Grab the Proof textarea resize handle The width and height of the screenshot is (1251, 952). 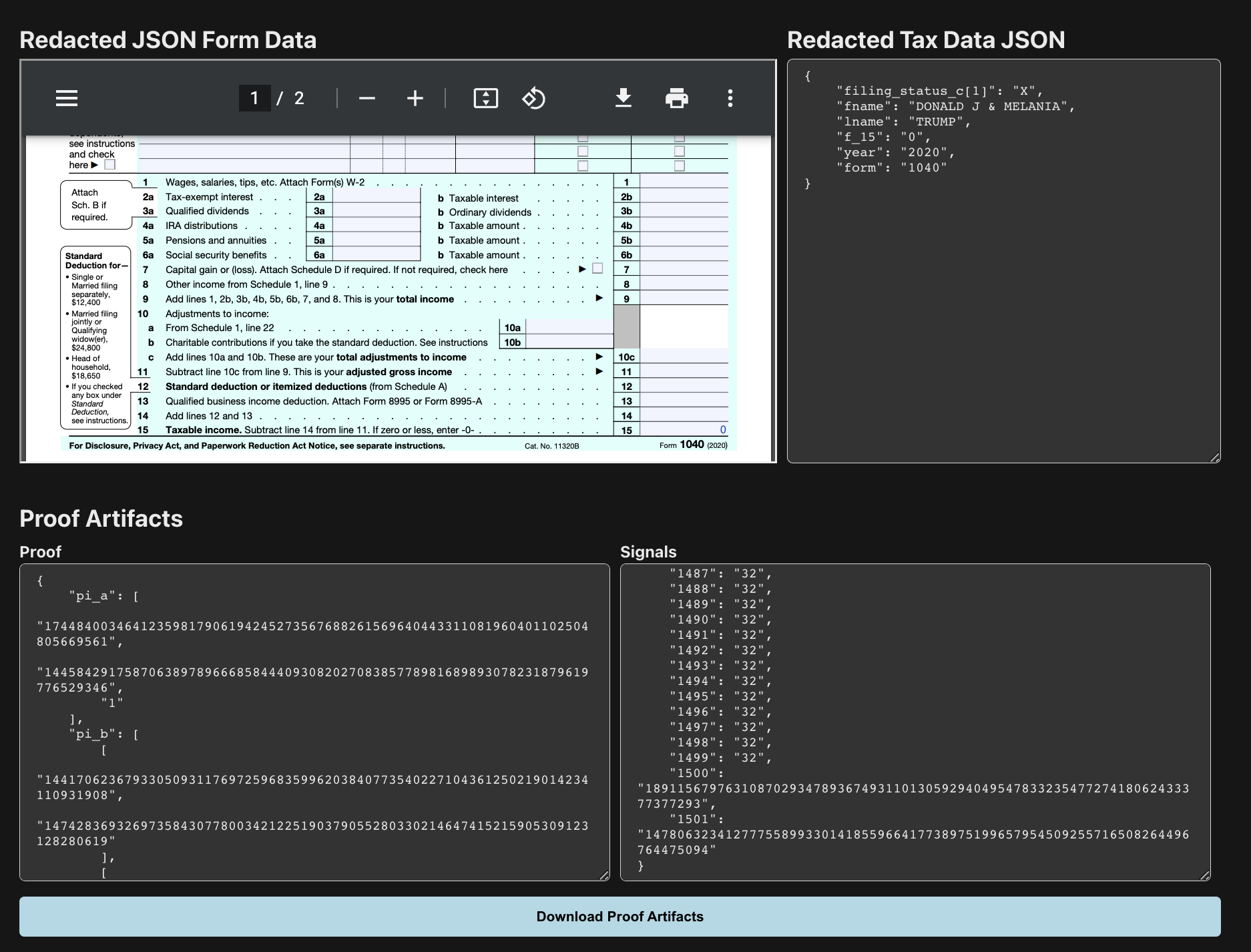click(604, 875)
